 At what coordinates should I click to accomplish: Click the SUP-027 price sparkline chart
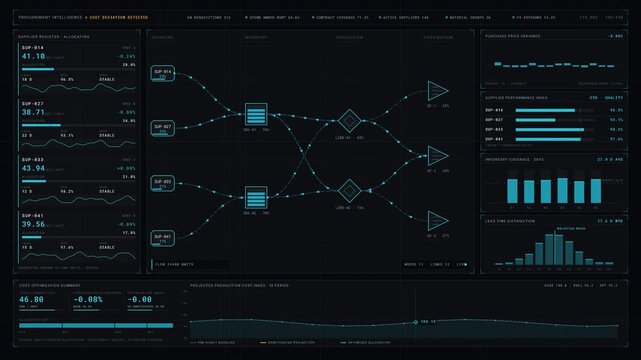tap(78, 143)
